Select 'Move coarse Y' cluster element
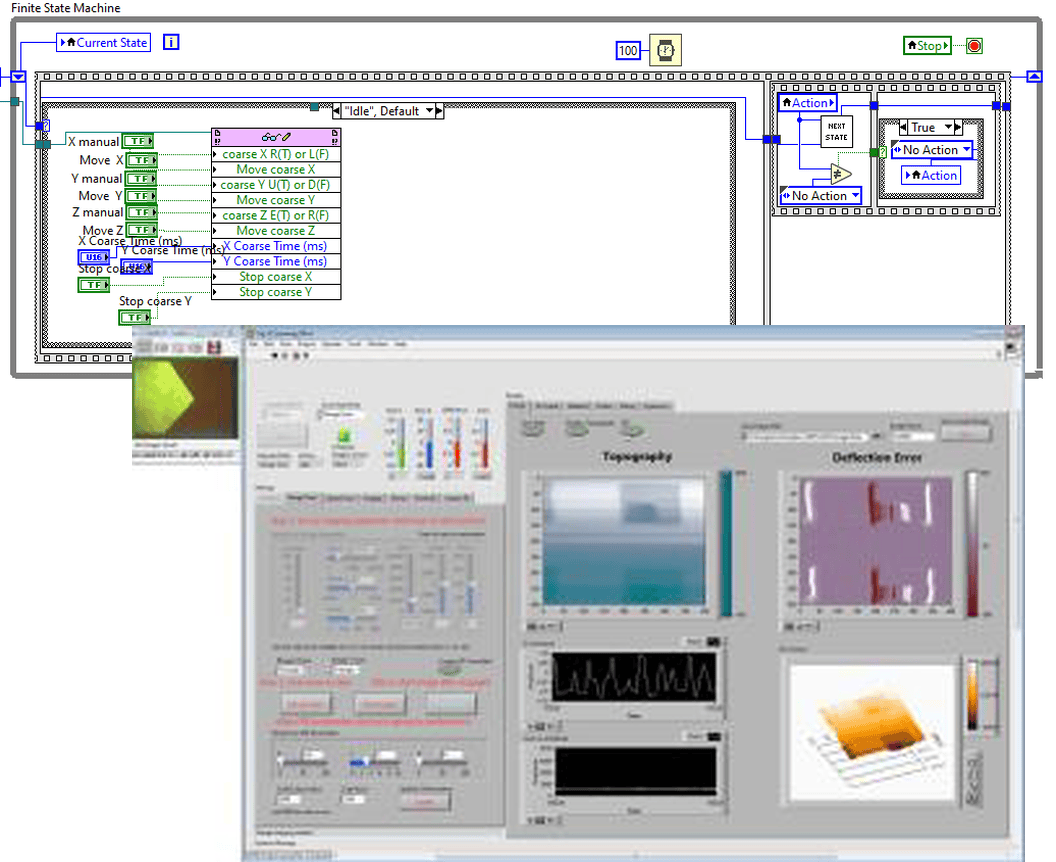 click(276, 200)
